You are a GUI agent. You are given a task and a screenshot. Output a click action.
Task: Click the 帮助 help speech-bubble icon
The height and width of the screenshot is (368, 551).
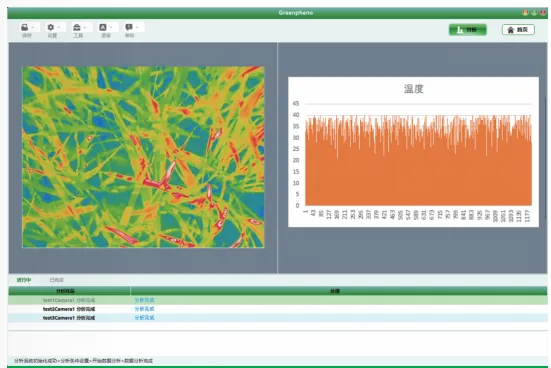pos(129,27)
